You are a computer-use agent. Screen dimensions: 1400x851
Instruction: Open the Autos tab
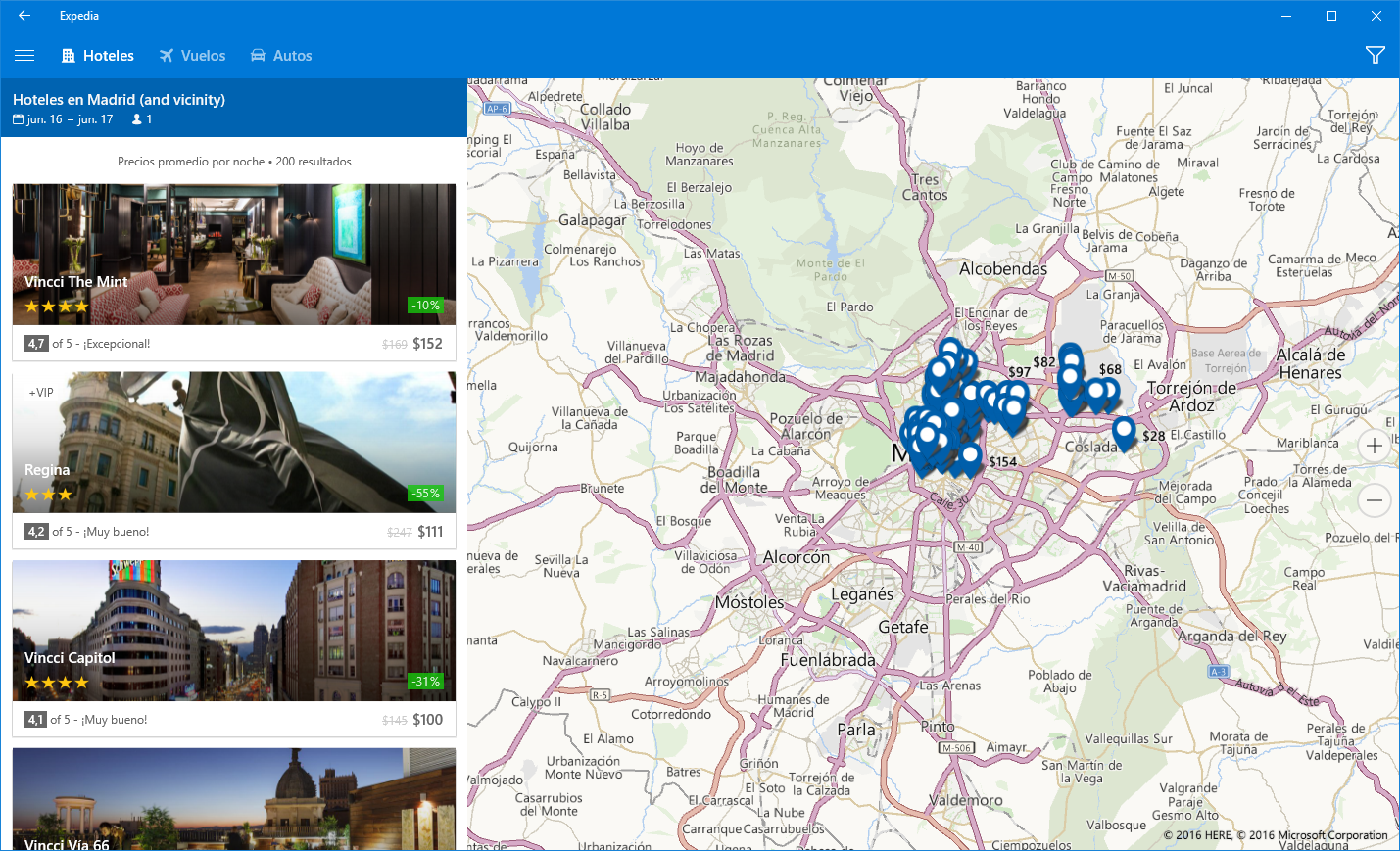[x=281, y=56]
